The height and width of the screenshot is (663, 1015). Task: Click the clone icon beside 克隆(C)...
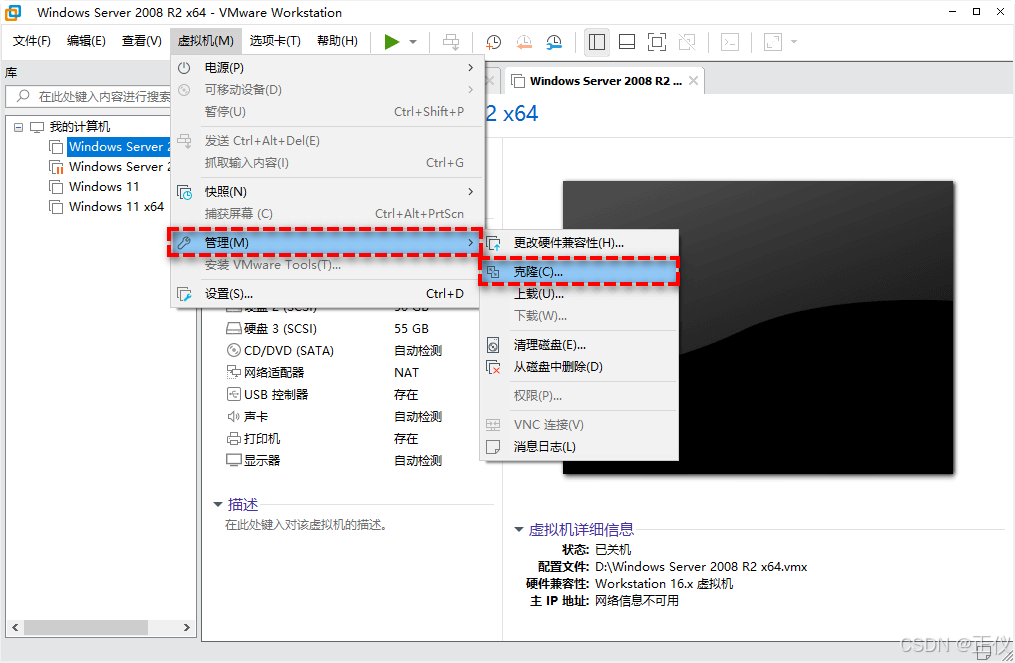493,272
